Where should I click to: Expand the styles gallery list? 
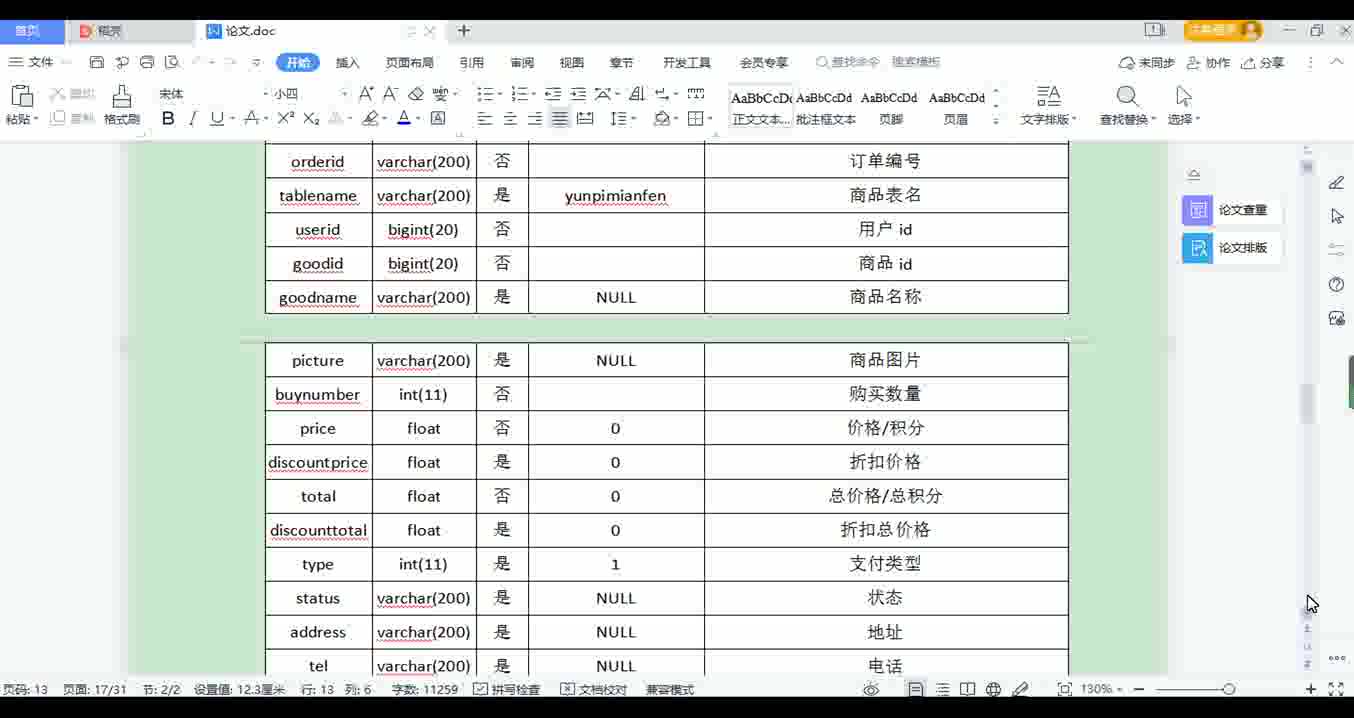tap(996, 120)
